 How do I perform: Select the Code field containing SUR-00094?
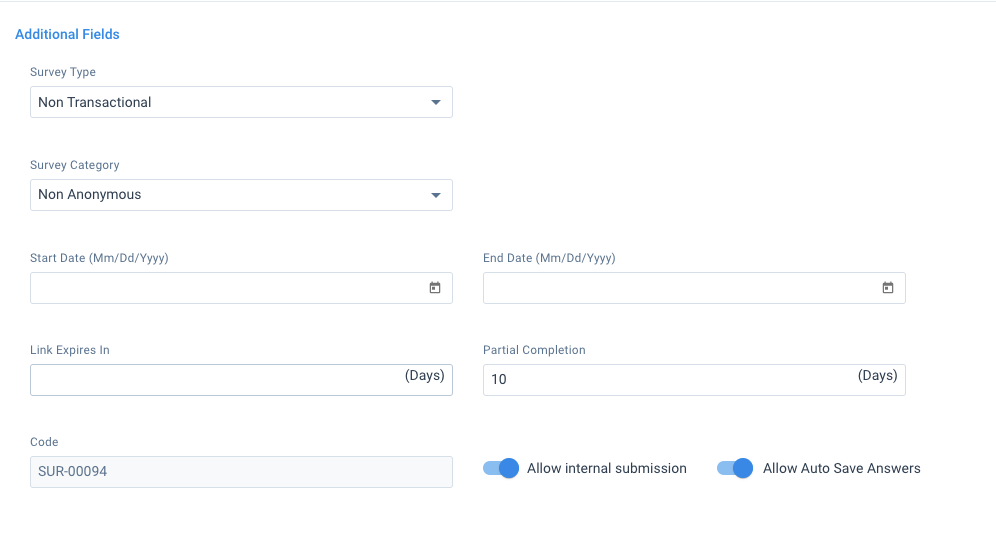pos(241,472)
